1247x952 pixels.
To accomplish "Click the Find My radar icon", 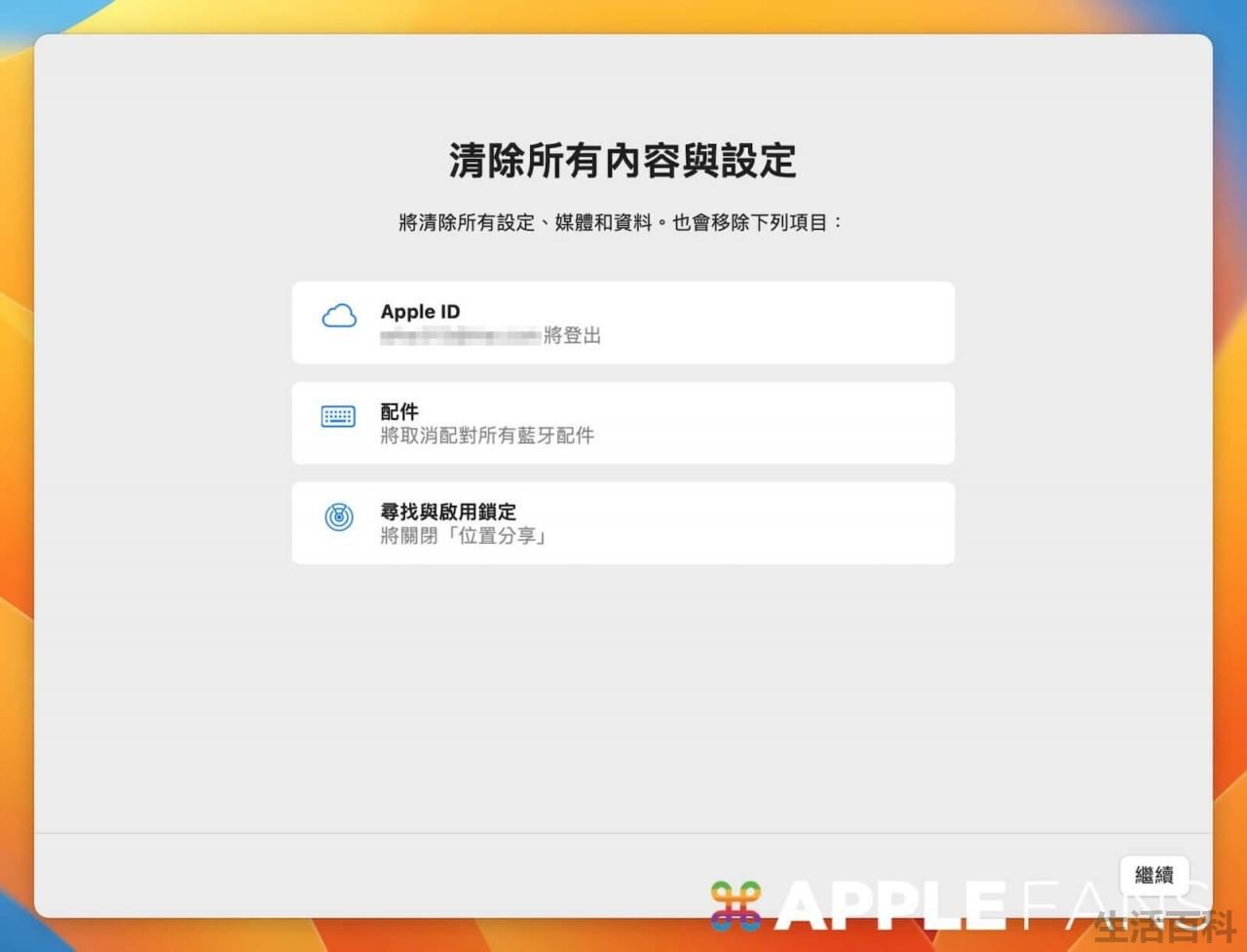I will (x=338, y=516).
